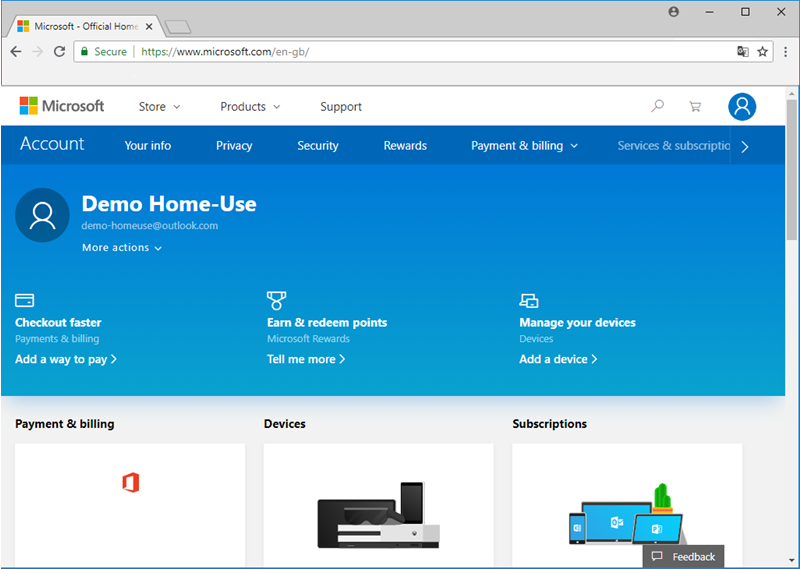Expand the Products dropdown menu
The height and width of the screenshot is (569, 800).
[250, 107]
